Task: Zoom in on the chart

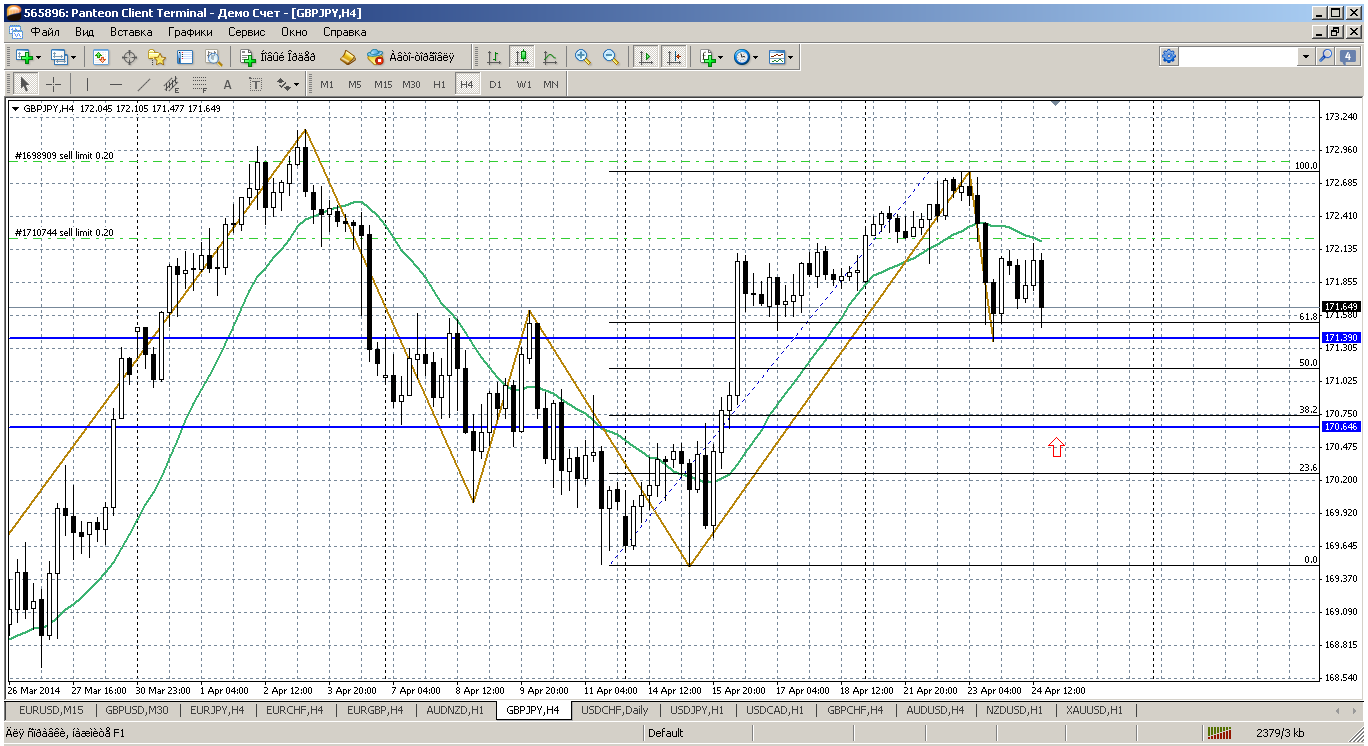Action: (x=583, y=57)
